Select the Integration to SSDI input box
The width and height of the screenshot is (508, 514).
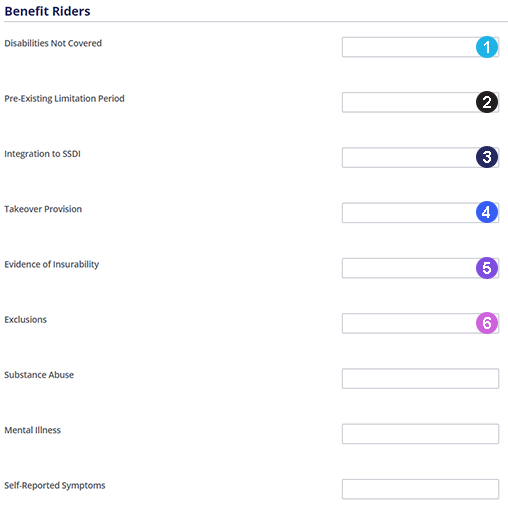(x=420, y=157)
